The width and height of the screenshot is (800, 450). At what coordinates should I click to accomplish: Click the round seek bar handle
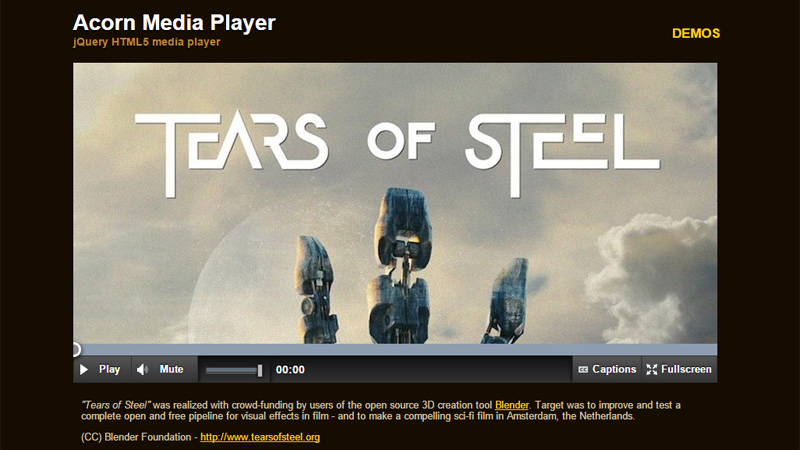(76, 349)
